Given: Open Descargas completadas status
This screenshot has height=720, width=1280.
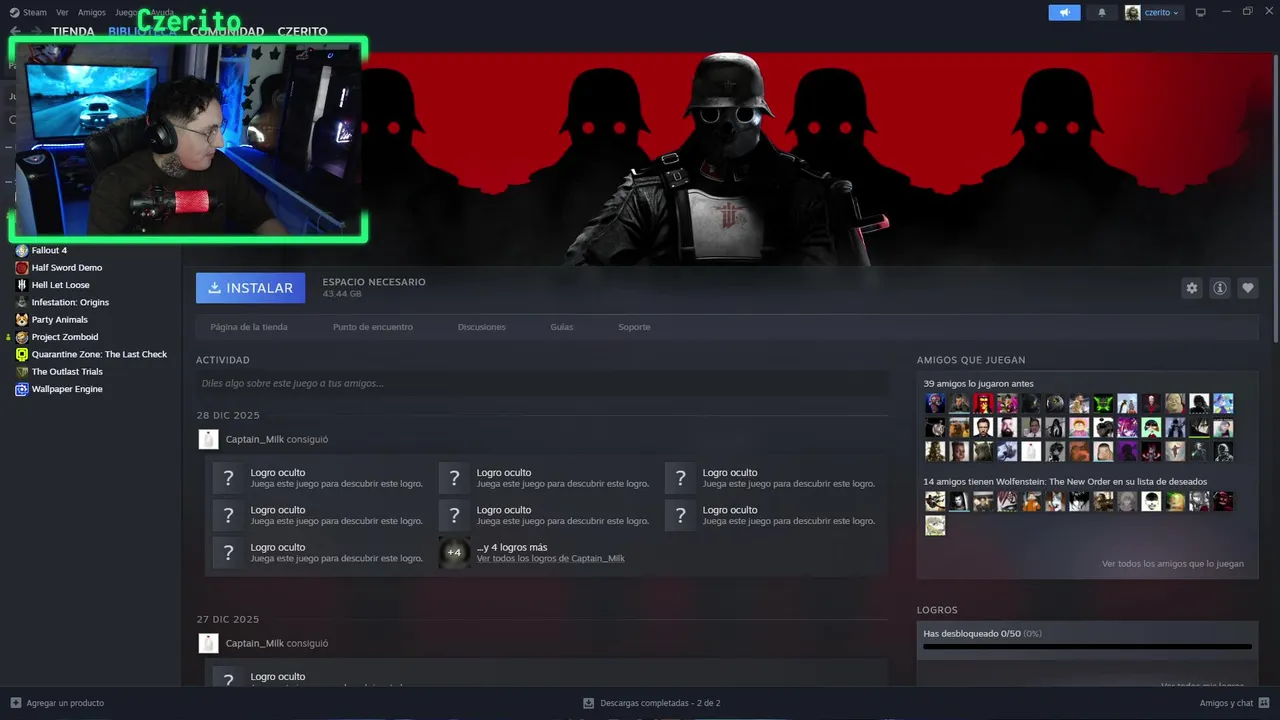Looking at the screenshot, I should (x=660, y=703).
